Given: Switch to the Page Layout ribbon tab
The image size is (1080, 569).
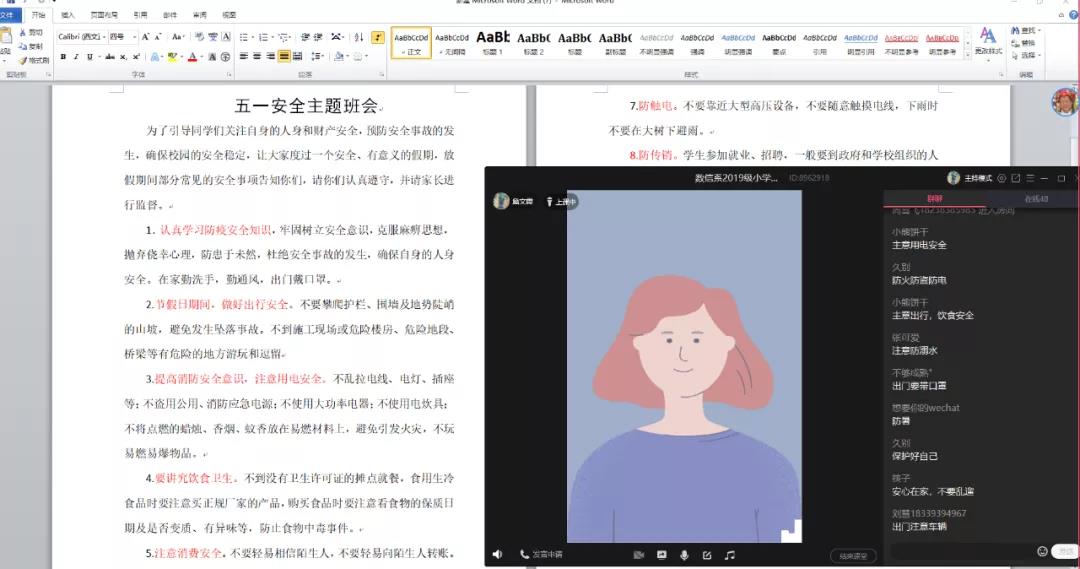Looking at the screenshot, I should click(104, 14).
